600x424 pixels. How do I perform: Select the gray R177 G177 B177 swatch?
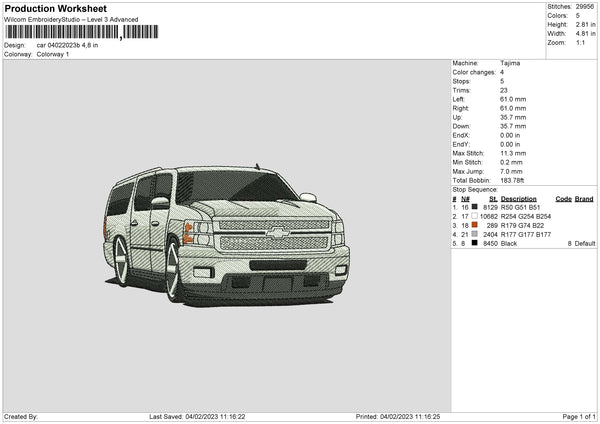tap(474, 234)
